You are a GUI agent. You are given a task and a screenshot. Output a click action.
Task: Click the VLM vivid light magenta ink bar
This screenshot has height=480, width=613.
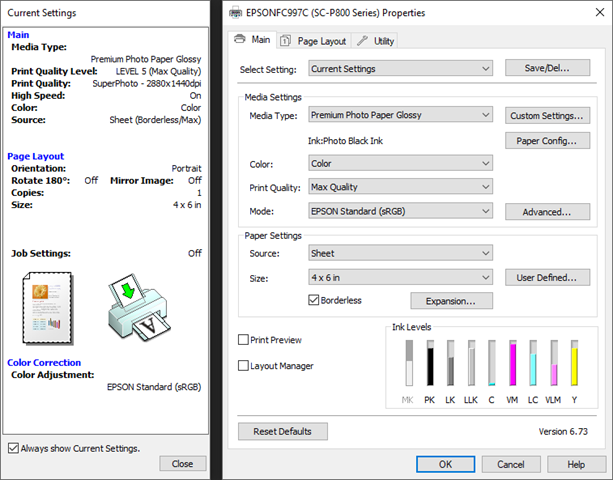click(554, 363)
